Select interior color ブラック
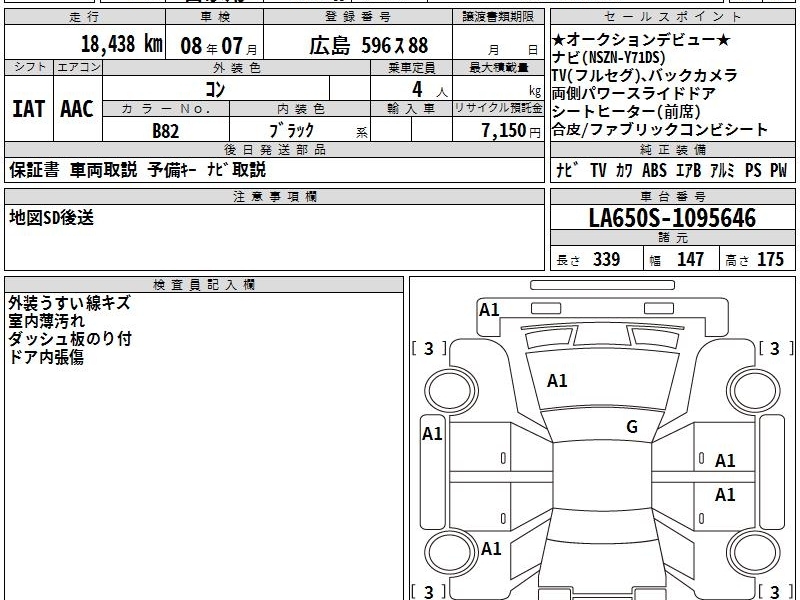This screenshot has height=600, width=800. click(x=291, y=131)
